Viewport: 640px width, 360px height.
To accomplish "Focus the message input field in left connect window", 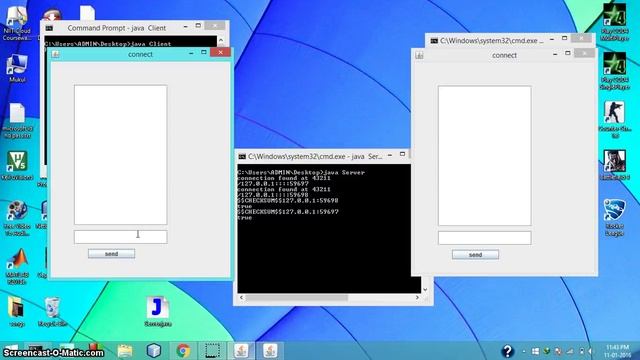I will (x=120, y=237).
